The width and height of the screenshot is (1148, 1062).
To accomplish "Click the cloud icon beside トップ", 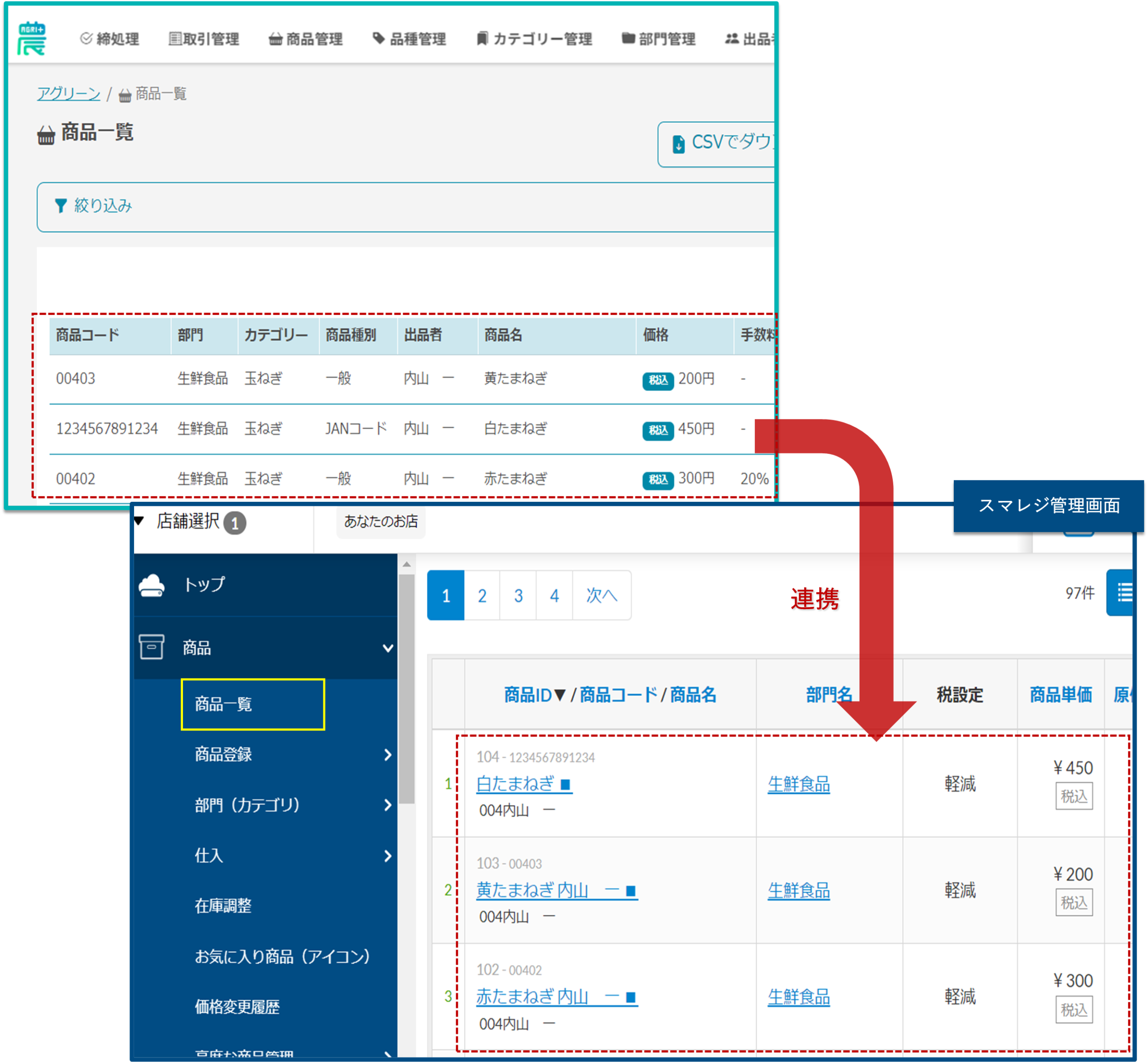I will (x=152, y=585).
